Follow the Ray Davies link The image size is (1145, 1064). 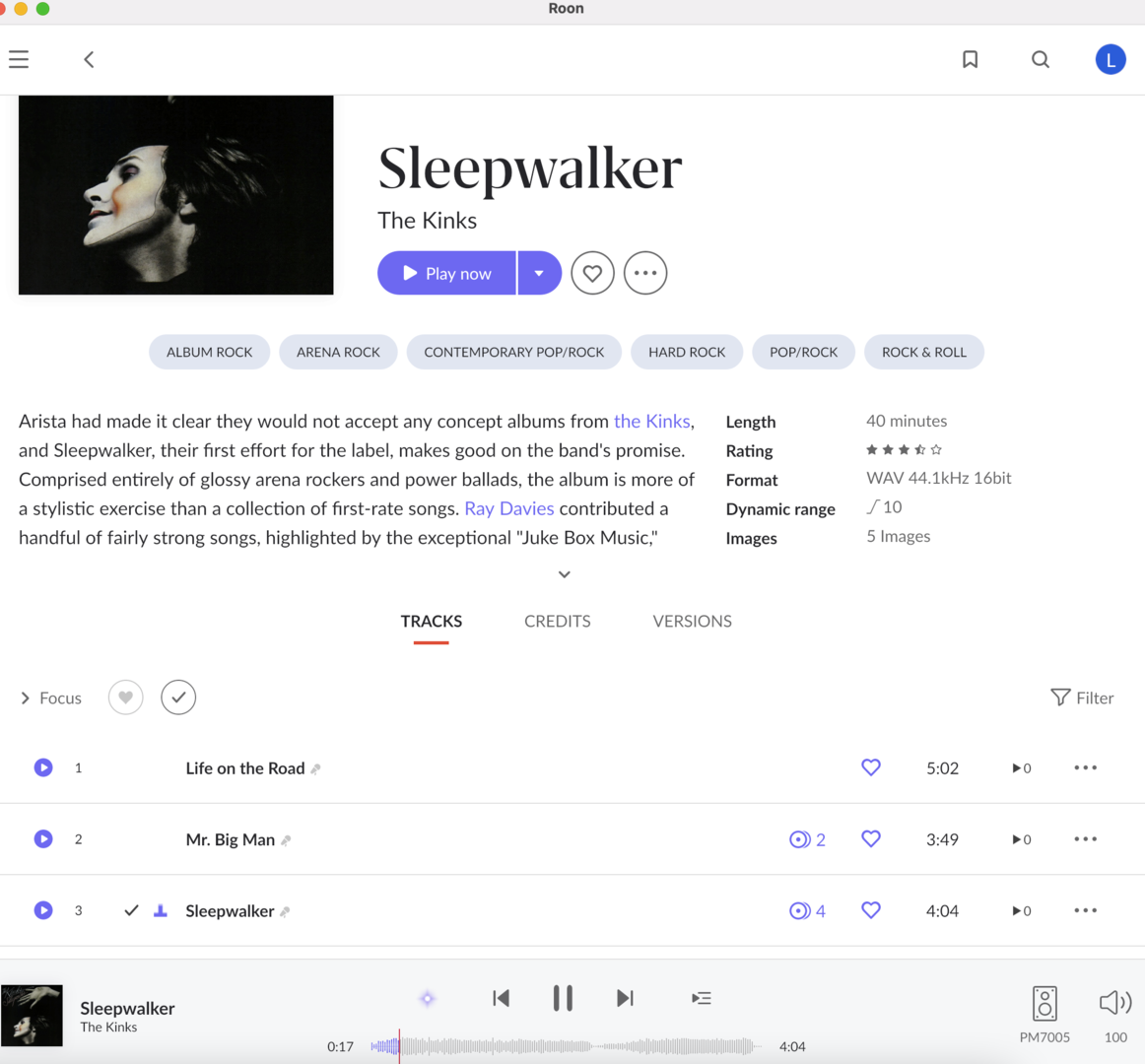509,508
